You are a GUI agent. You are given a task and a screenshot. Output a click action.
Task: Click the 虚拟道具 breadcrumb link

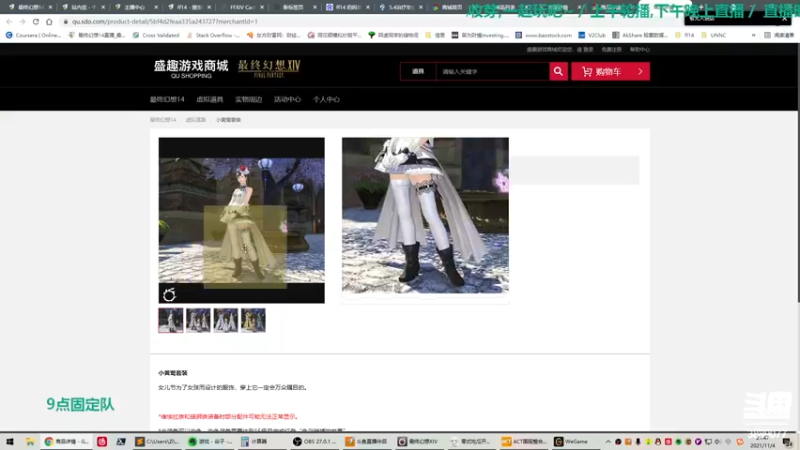click(195, 120)
